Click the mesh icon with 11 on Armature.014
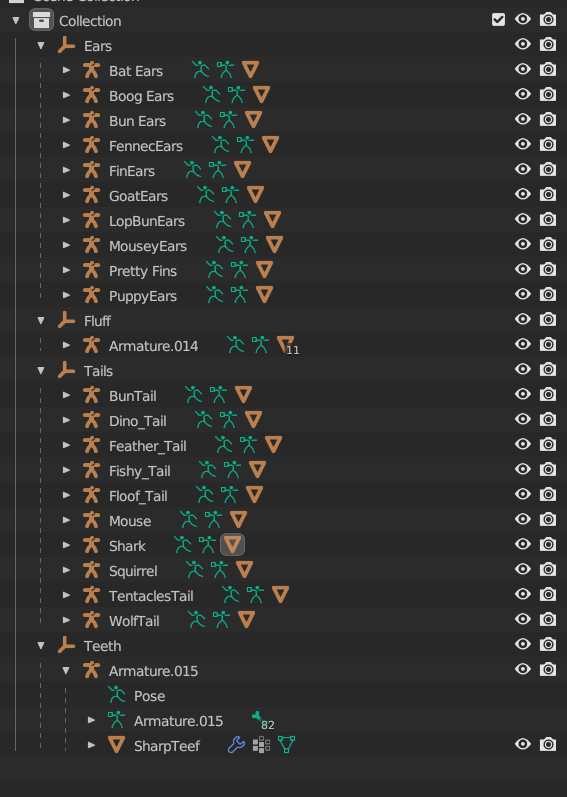The height and width of the screenshot is (797, 567). pos(286,345)
